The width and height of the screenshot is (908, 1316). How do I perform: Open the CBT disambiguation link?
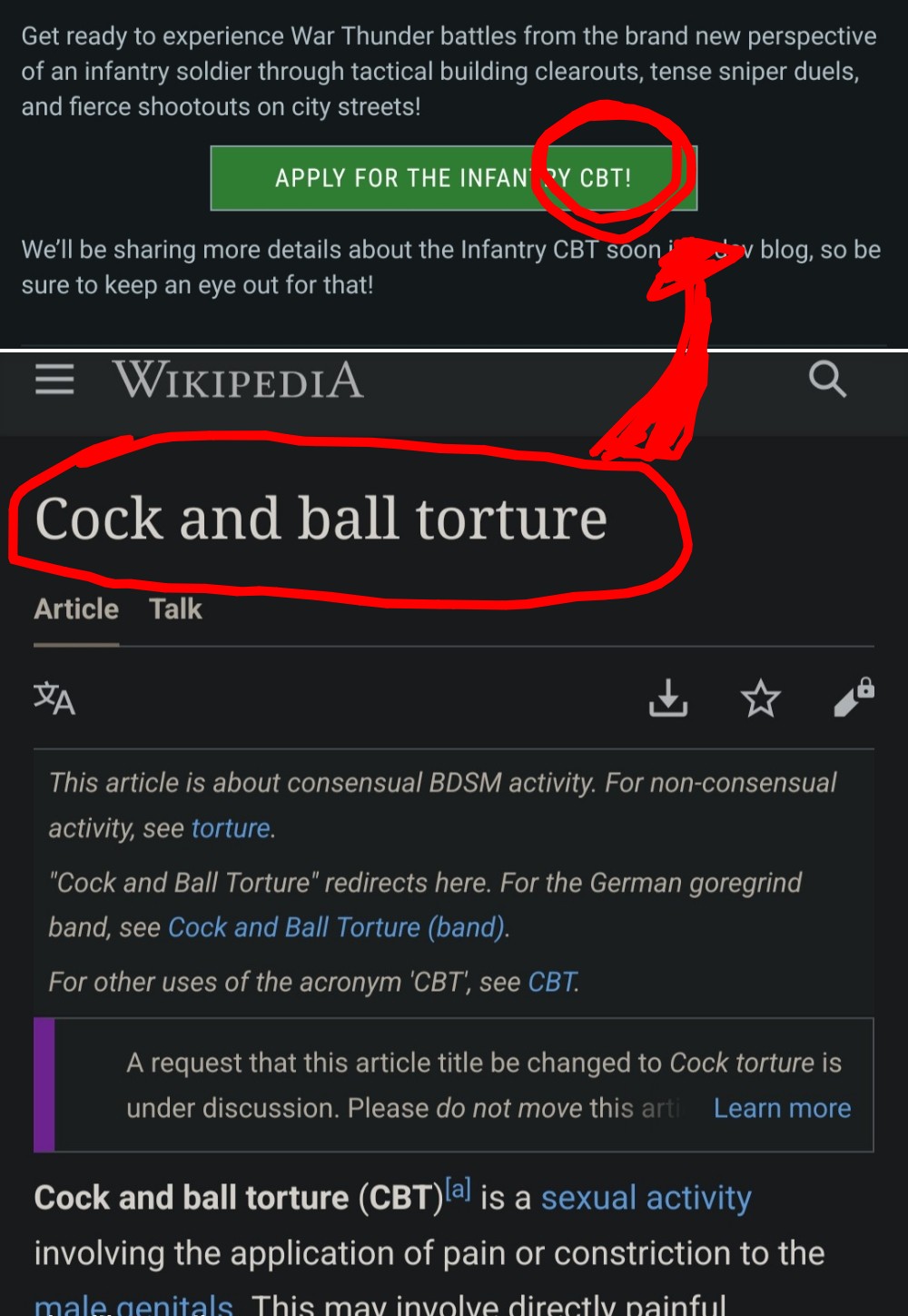(x=552, y=982)
